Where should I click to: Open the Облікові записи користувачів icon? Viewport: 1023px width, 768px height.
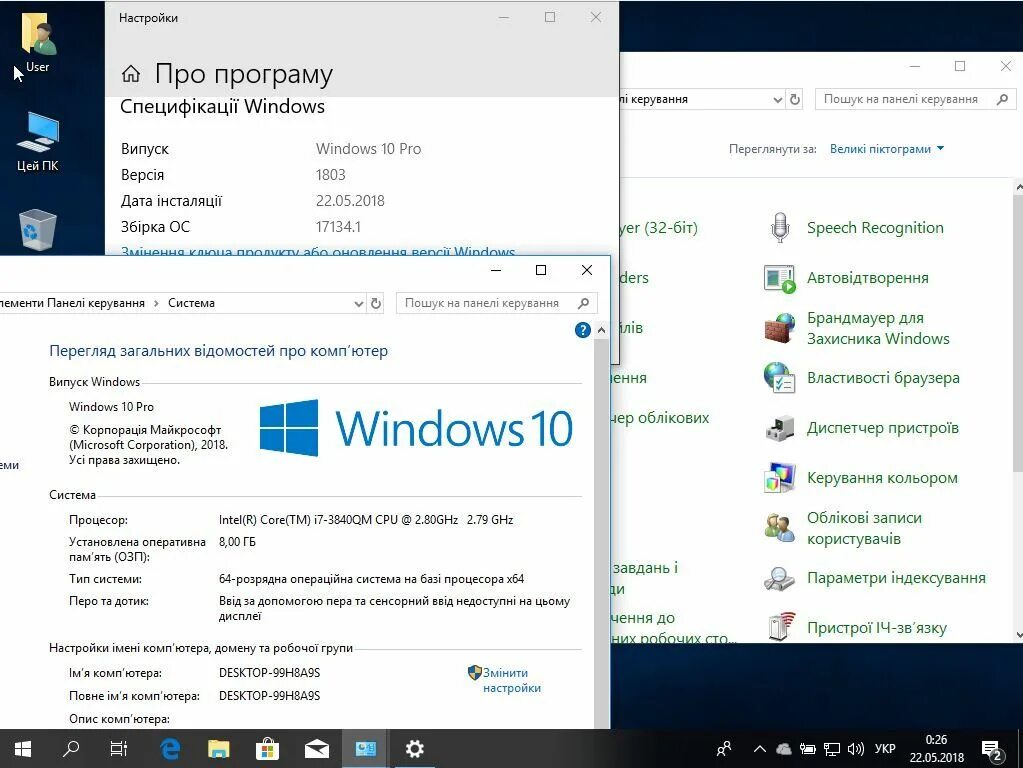780,528
